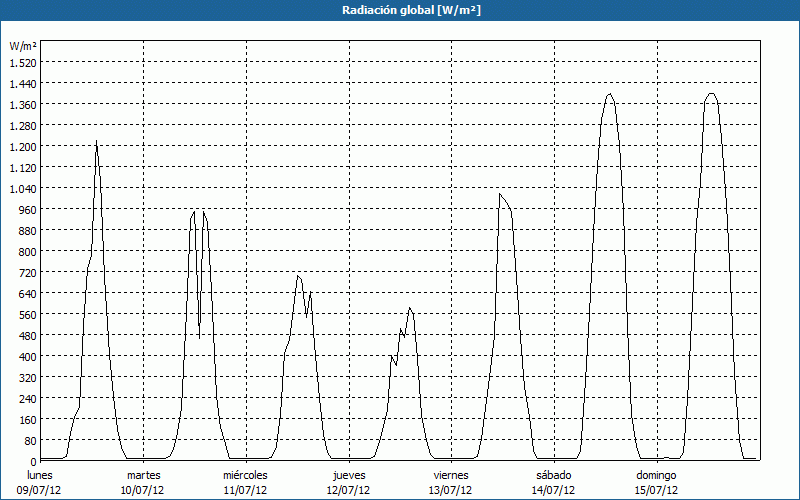The width and height of the screenshot is (800, 500).
Task: Click the 11/07/12 date label
Action: [245, 490]
